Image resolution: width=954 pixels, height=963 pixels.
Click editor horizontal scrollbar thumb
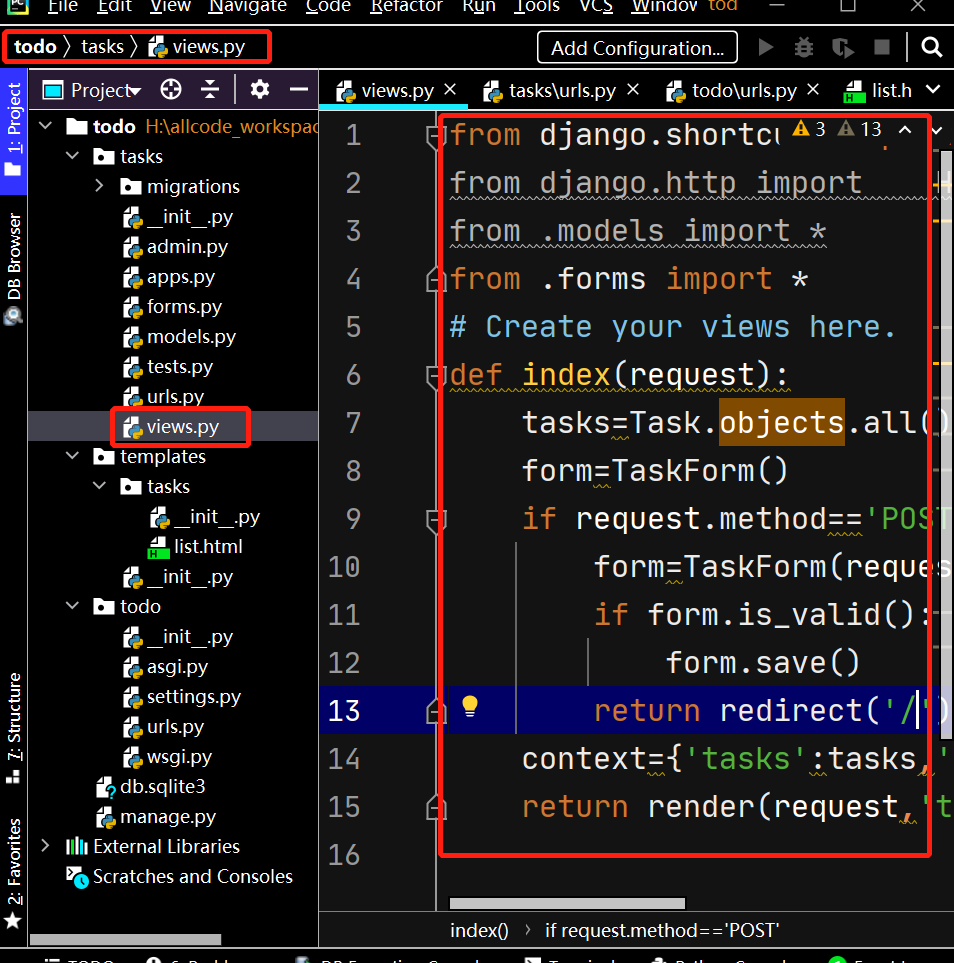click(567, 903)
